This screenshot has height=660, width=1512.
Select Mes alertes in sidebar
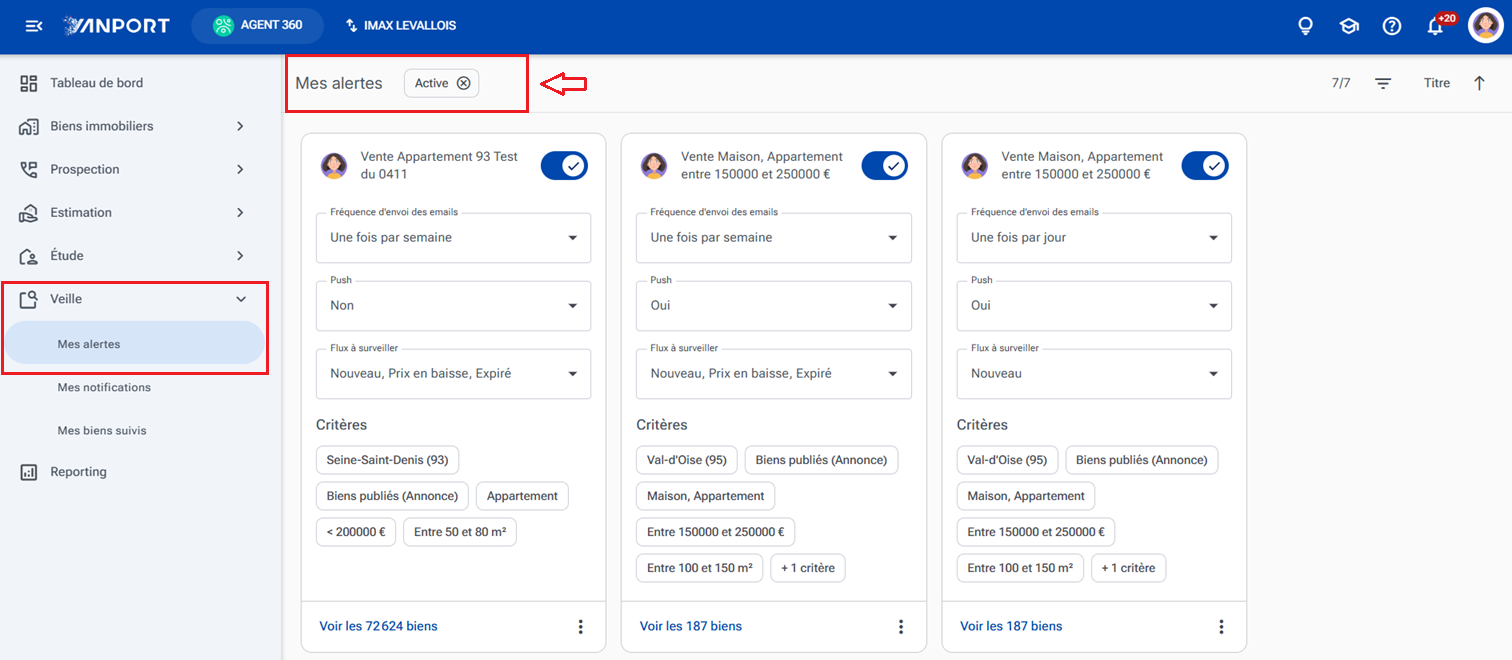click(x=133, y=344)
